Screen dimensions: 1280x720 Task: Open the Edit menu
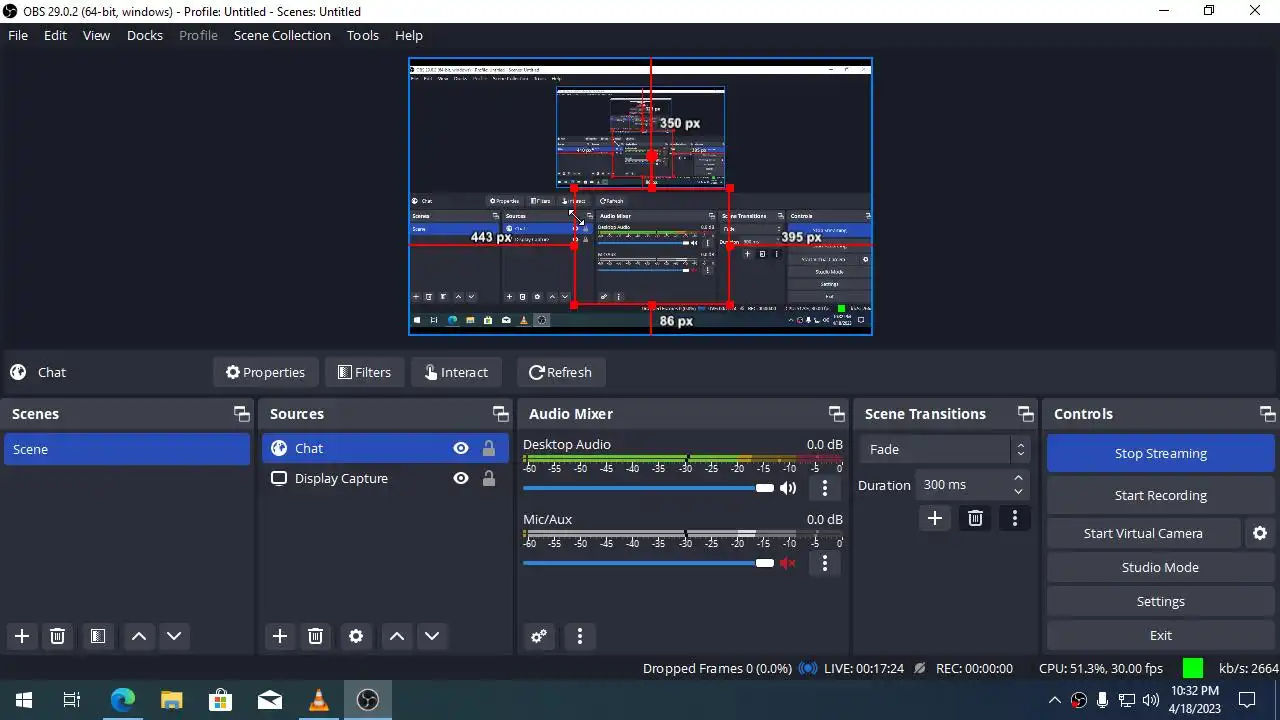coord(55,35)
